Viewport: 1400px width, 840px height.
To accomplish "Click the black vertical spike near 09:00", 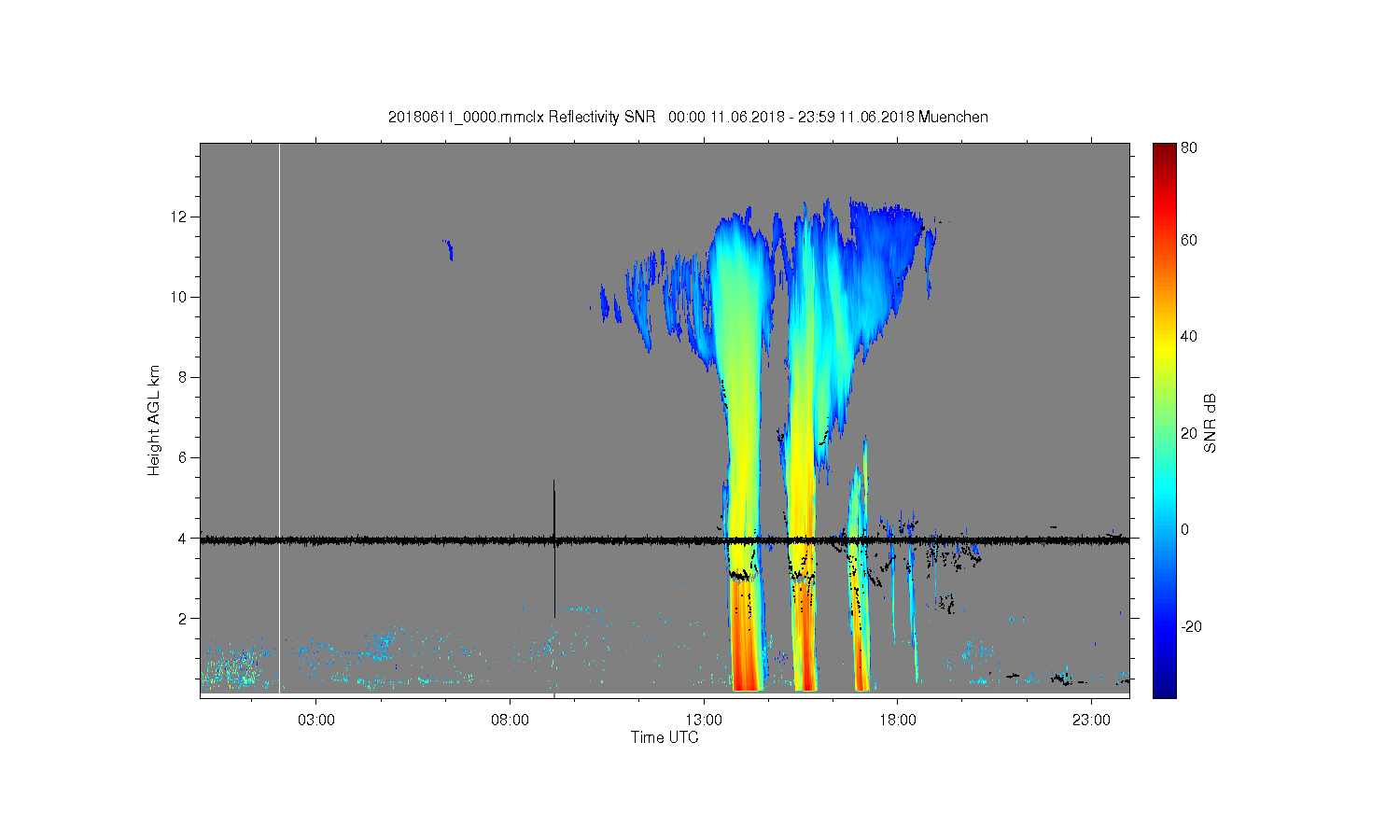I will (x=554, y=549).
